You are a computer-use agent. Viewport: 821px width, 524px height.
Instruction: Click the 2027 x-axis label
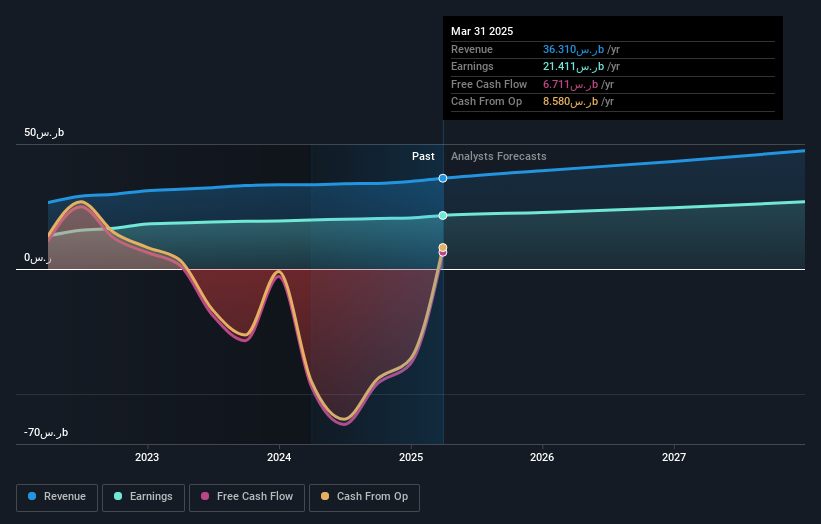click(x=674, y=457)
